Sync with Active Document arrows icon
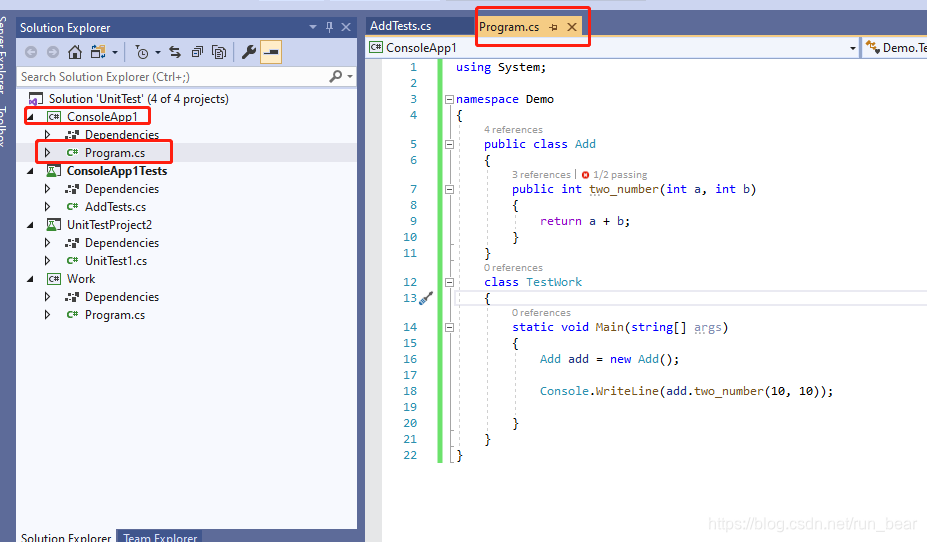Screen dimensions: 927x542 [x=175, y=53]
